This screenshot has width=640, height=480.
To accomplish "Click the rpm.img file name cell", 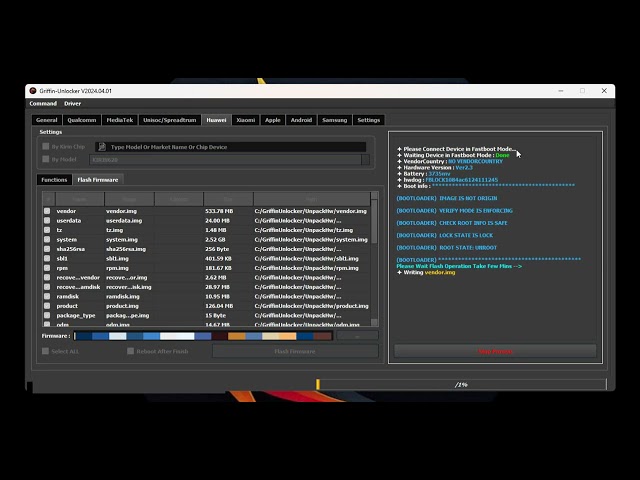I will point(117,268).
